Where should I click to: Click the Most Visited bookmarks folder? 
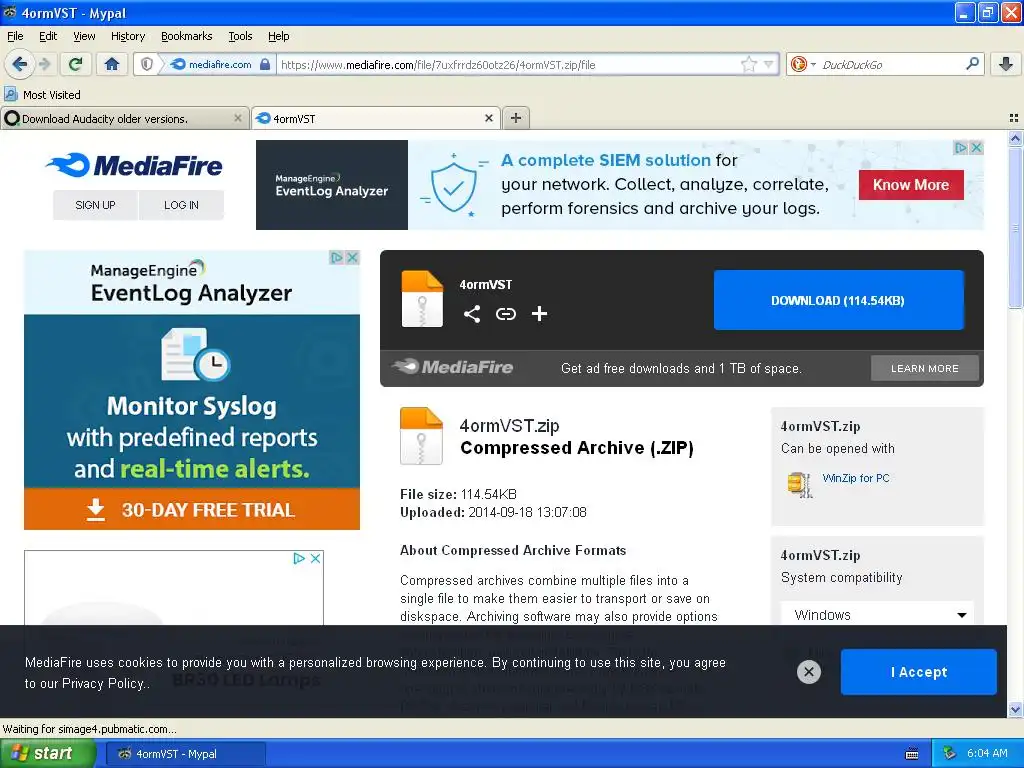pos(43,95)
